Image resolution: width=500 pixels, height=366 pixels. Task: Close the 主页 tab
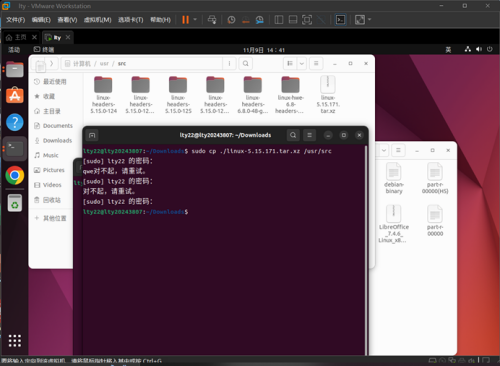[34, 37]
